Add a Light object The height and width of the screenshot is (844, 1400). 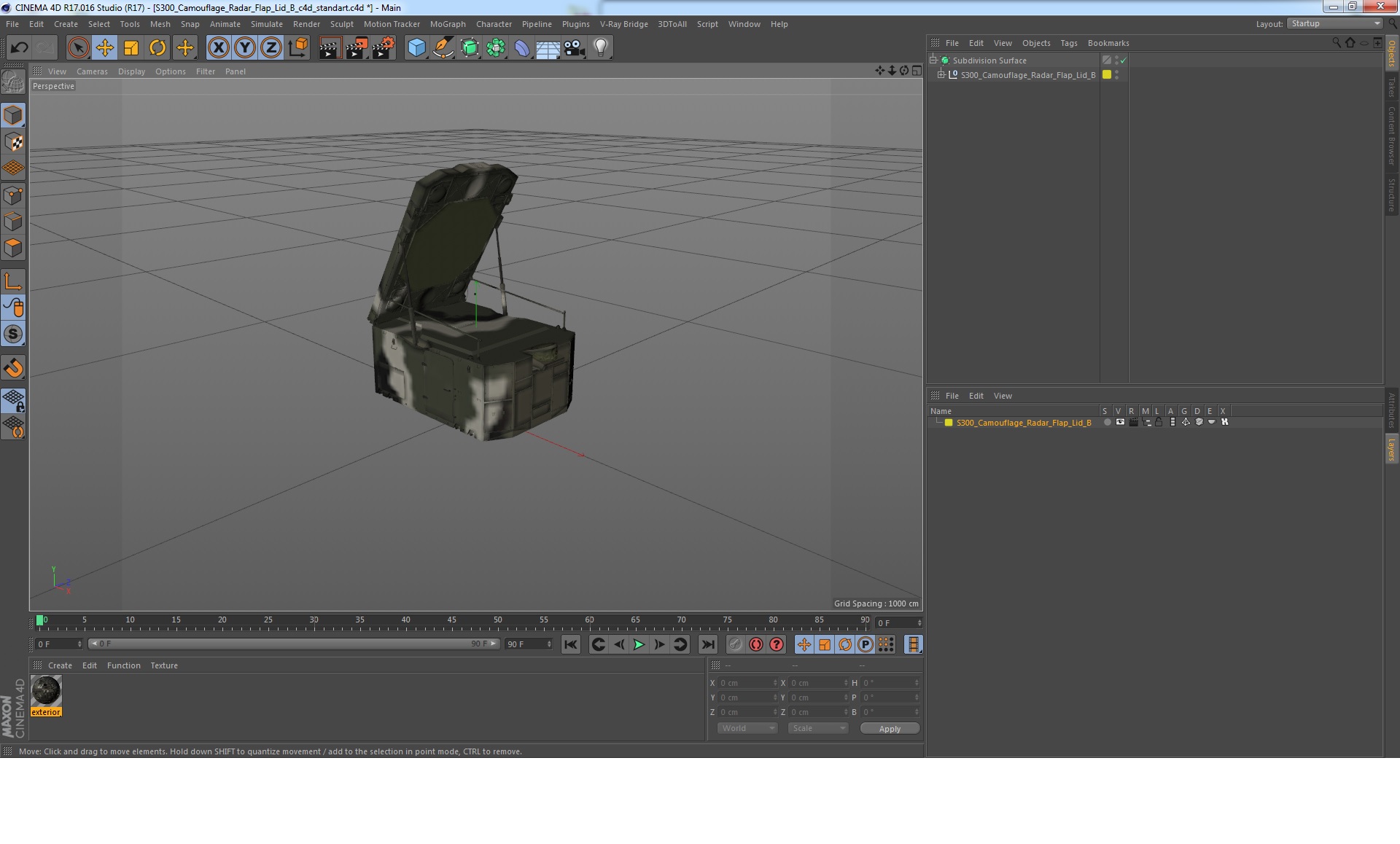(601, 48)
